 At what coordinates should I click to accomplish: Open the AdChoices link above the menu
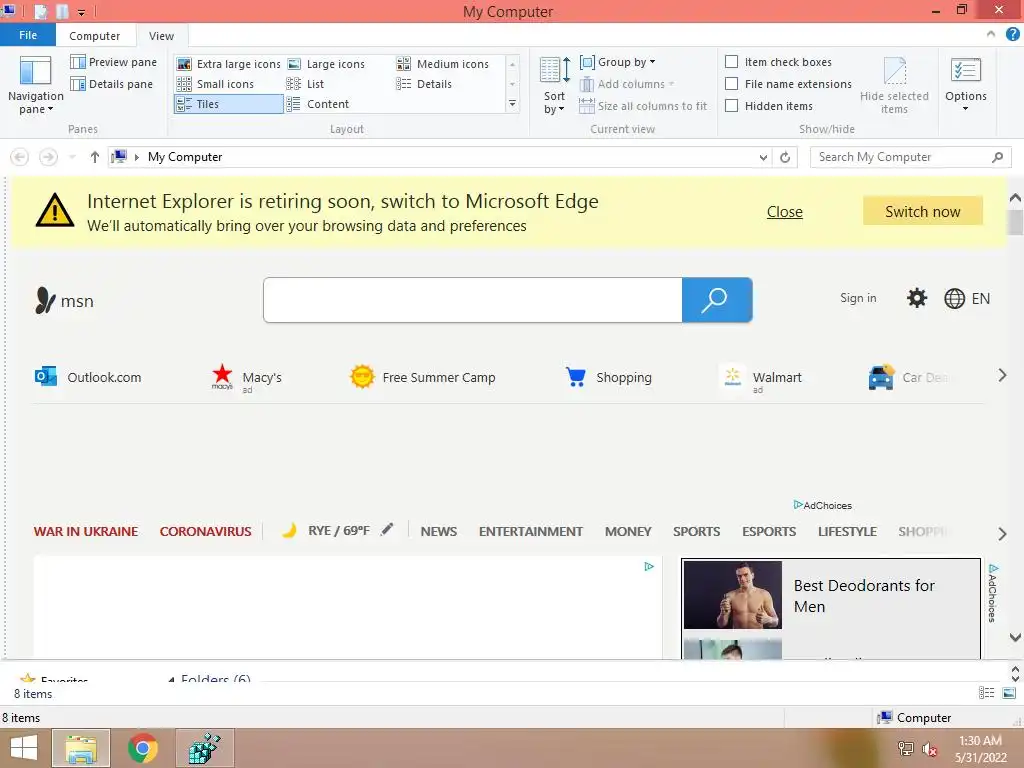[x=822, y=505]
